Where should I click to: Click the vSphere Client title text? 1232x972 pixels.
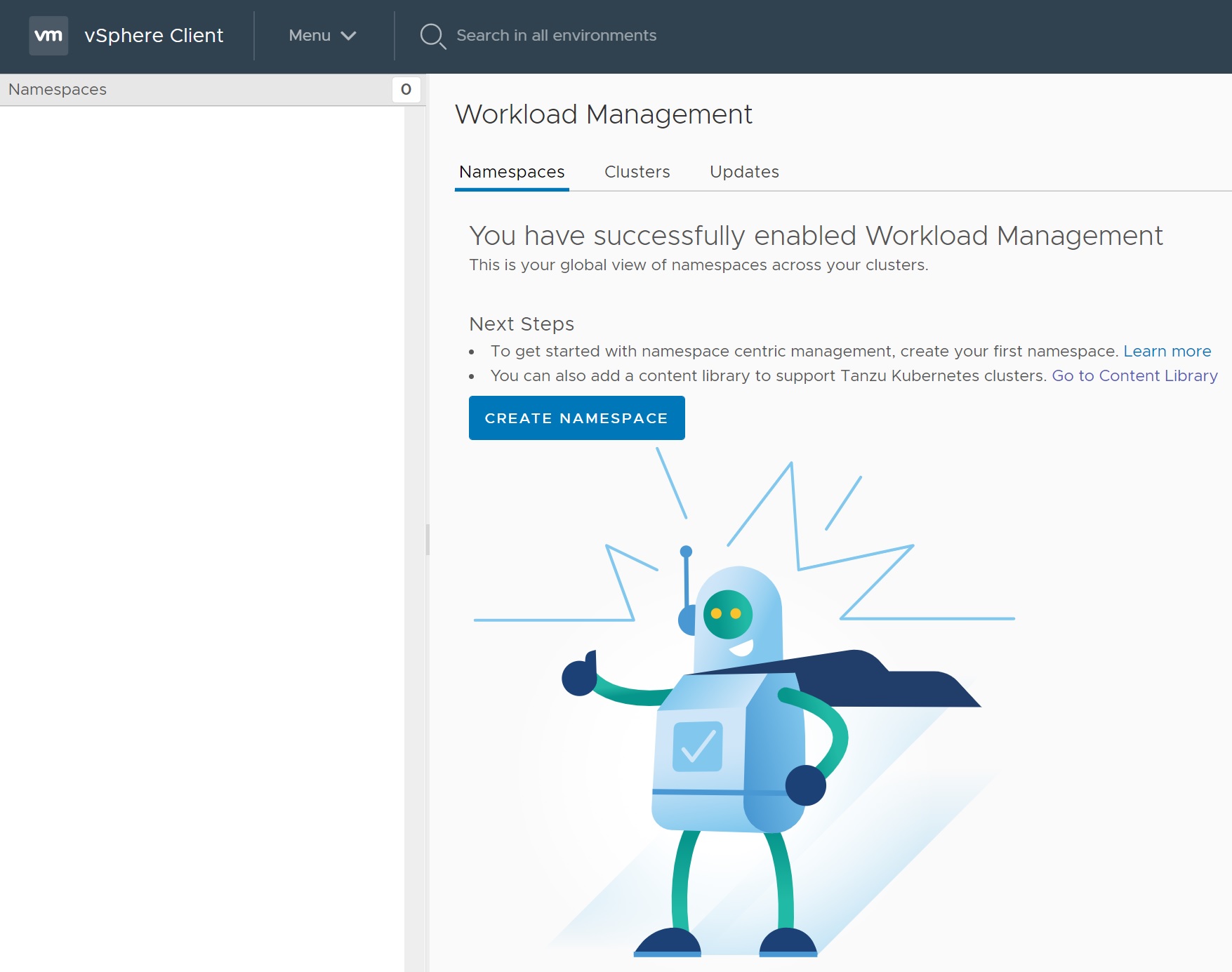pos(154,36)
